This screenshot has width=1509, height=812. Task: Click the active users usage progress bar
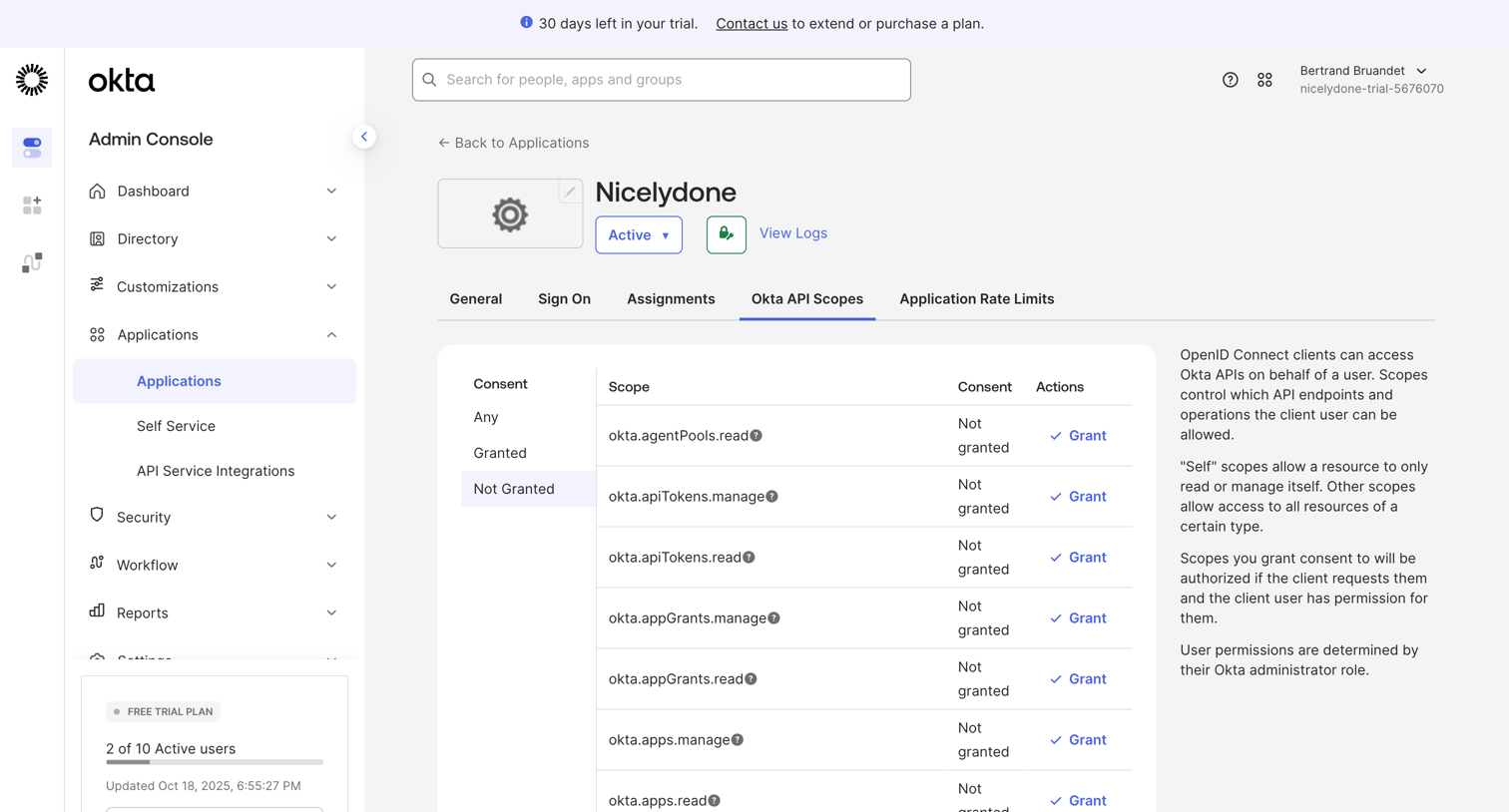tap(215, 762)
